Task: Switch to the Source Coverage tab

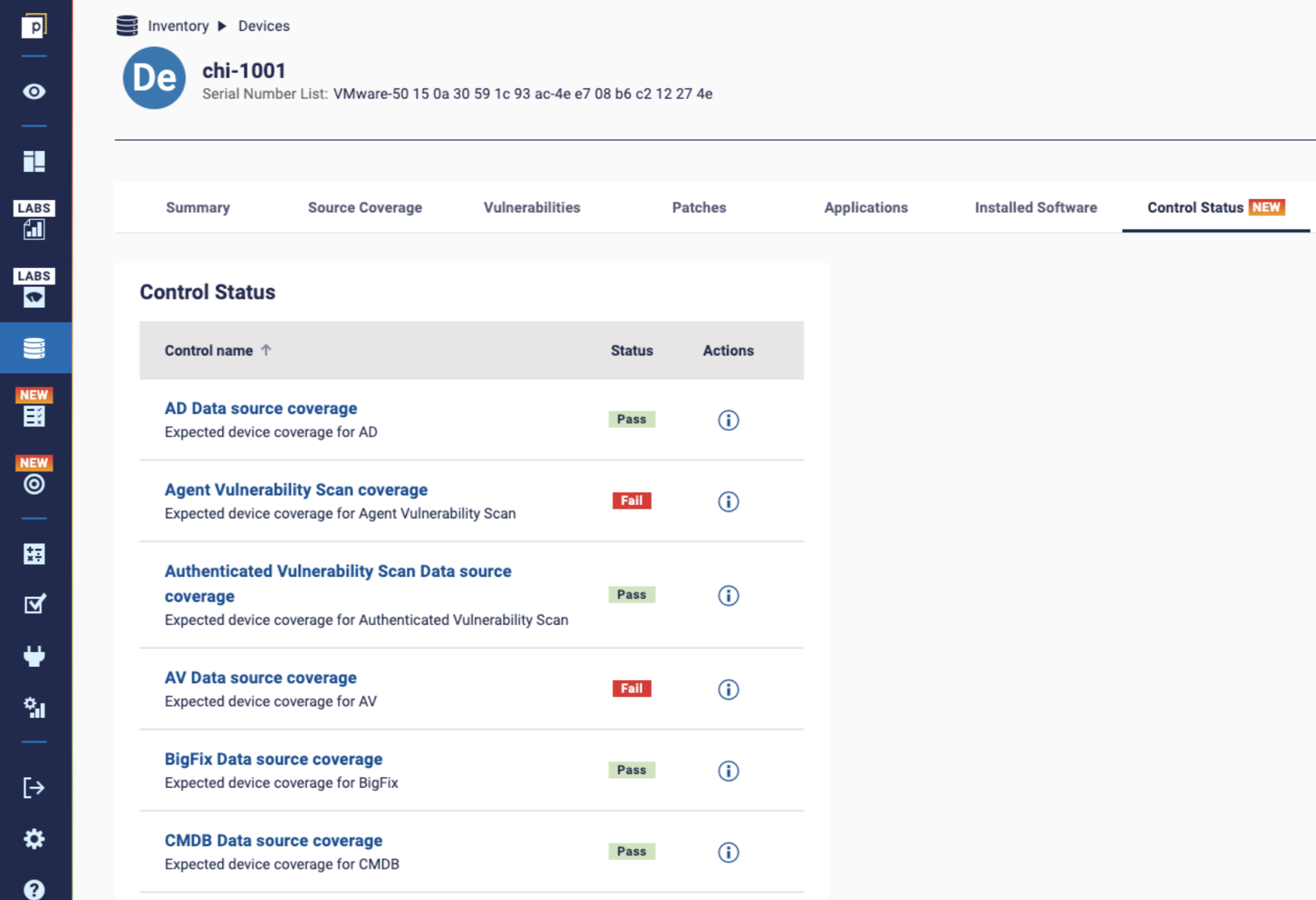Action: pos(365,208)
